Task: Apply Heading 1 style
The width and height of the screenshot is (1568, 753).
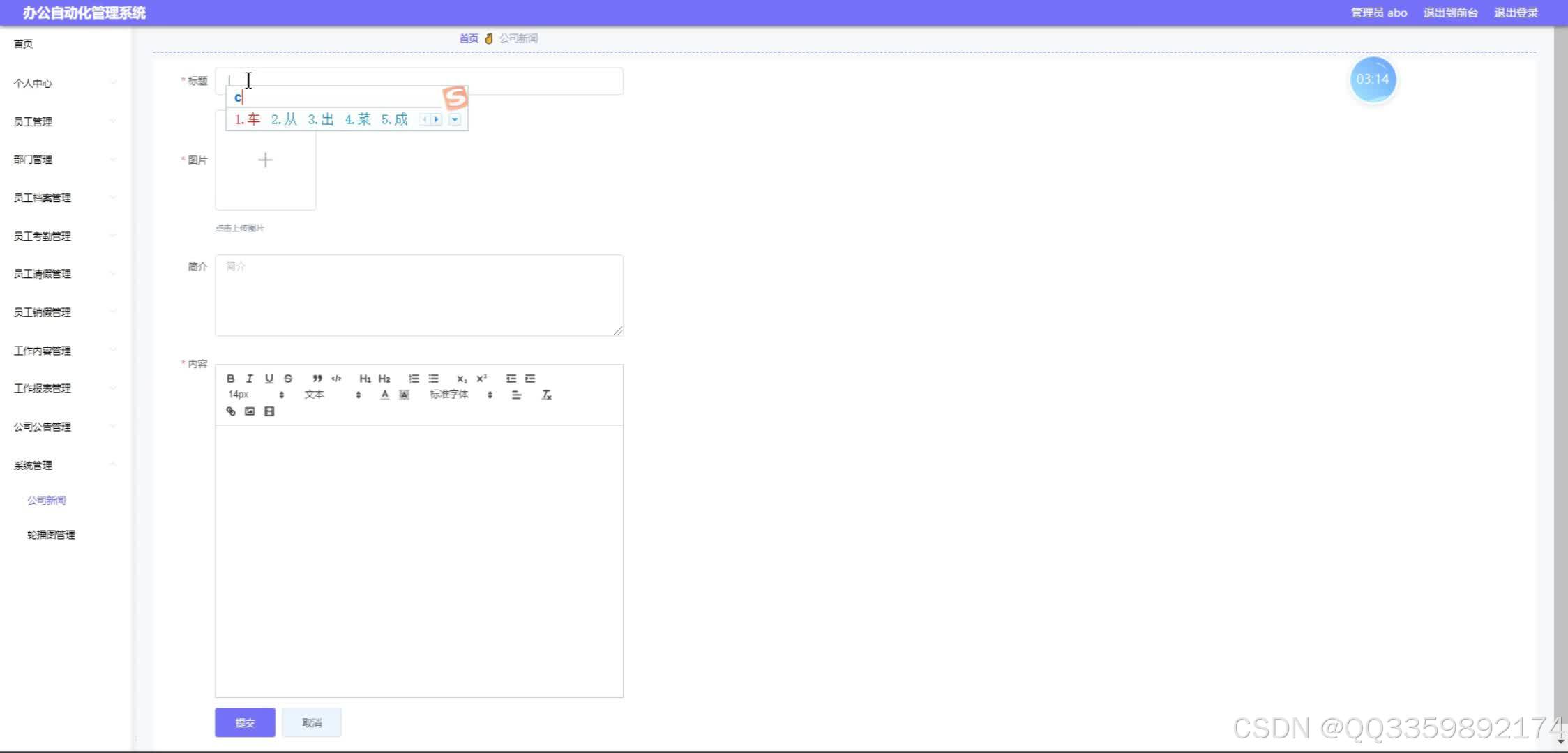Action: [365, 379]
